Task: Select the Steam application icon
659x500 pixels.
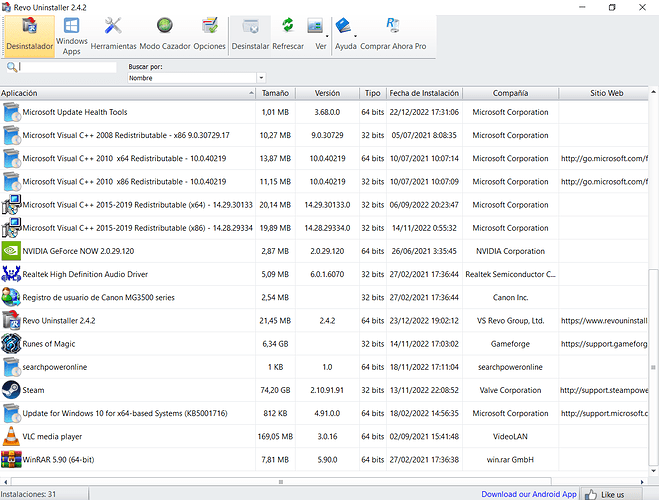Action: coord(11,390)
